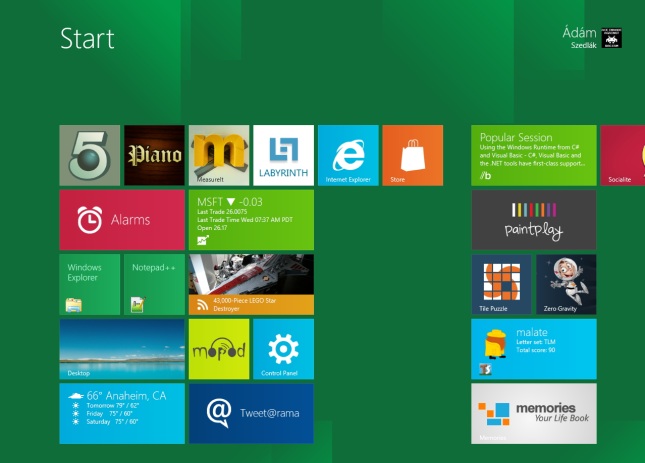Open Control Panel tile
This screenshot has height=463, width=645.
(x=283, y=349)
